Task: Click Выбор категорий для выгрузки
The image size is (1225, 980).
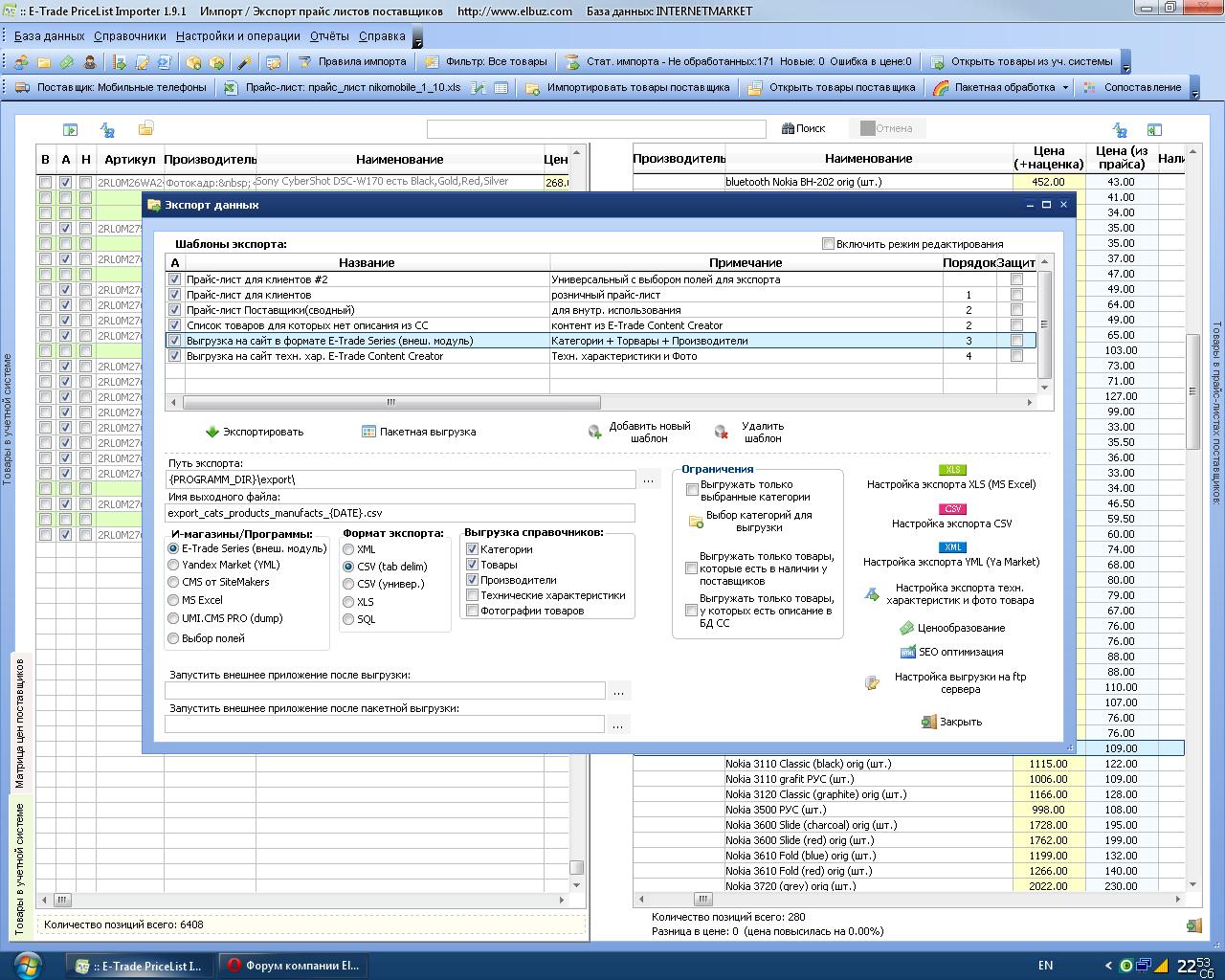Action: tap(750, 522)
